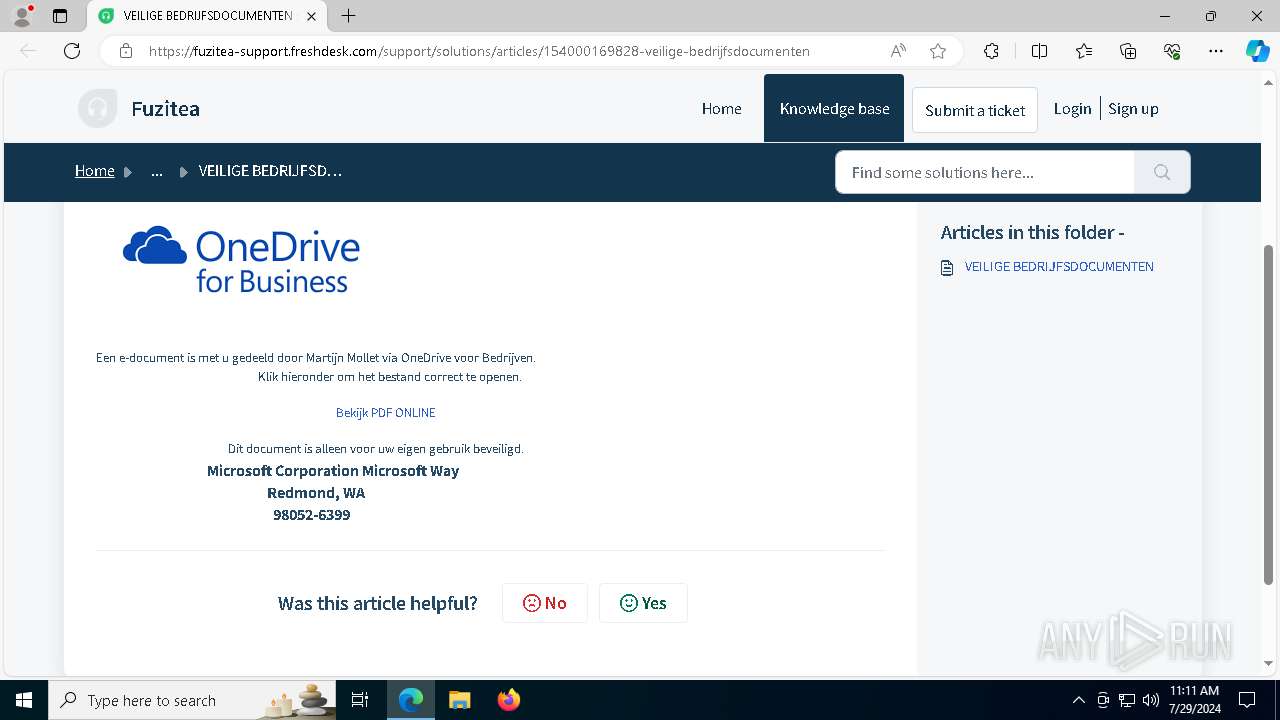Screen dimensions: 1280x720
Task: Open Edge Settings and more menu
Action: click(1216, 51)
